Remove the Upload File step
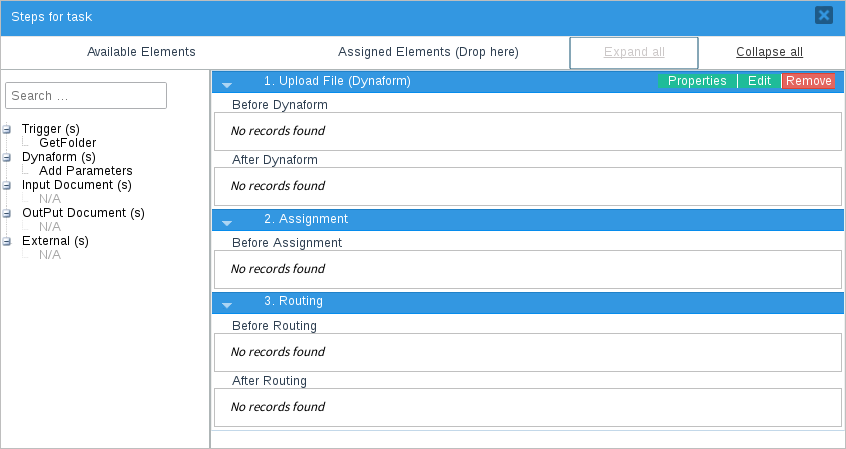This screenshot has width=846, height=449. pyautogui.click(x=808, y=81)
